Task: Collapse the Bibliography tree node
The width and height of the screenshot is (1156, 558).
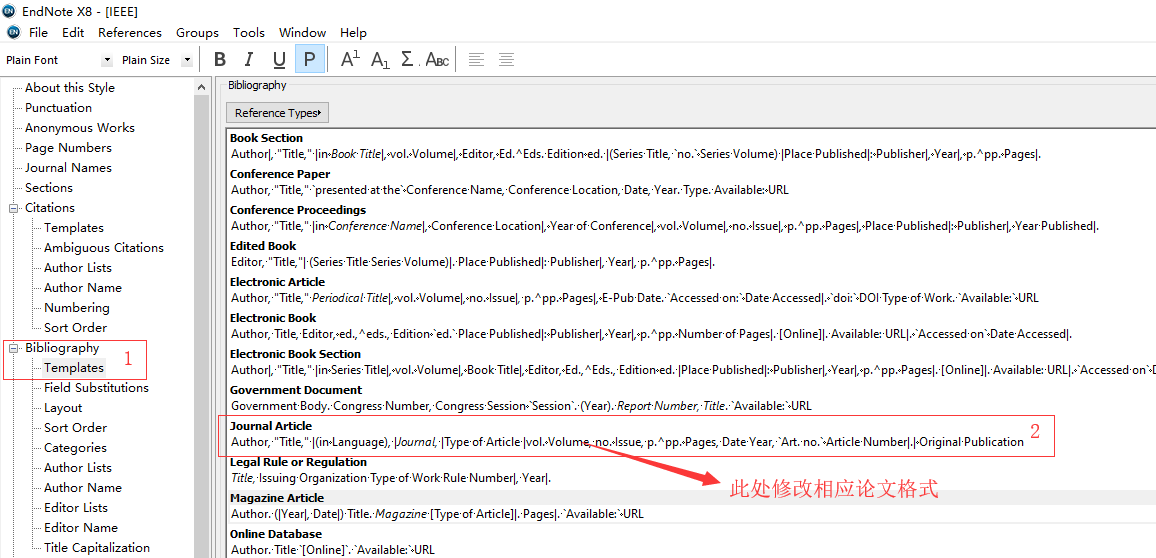Action: coord(13,349)
